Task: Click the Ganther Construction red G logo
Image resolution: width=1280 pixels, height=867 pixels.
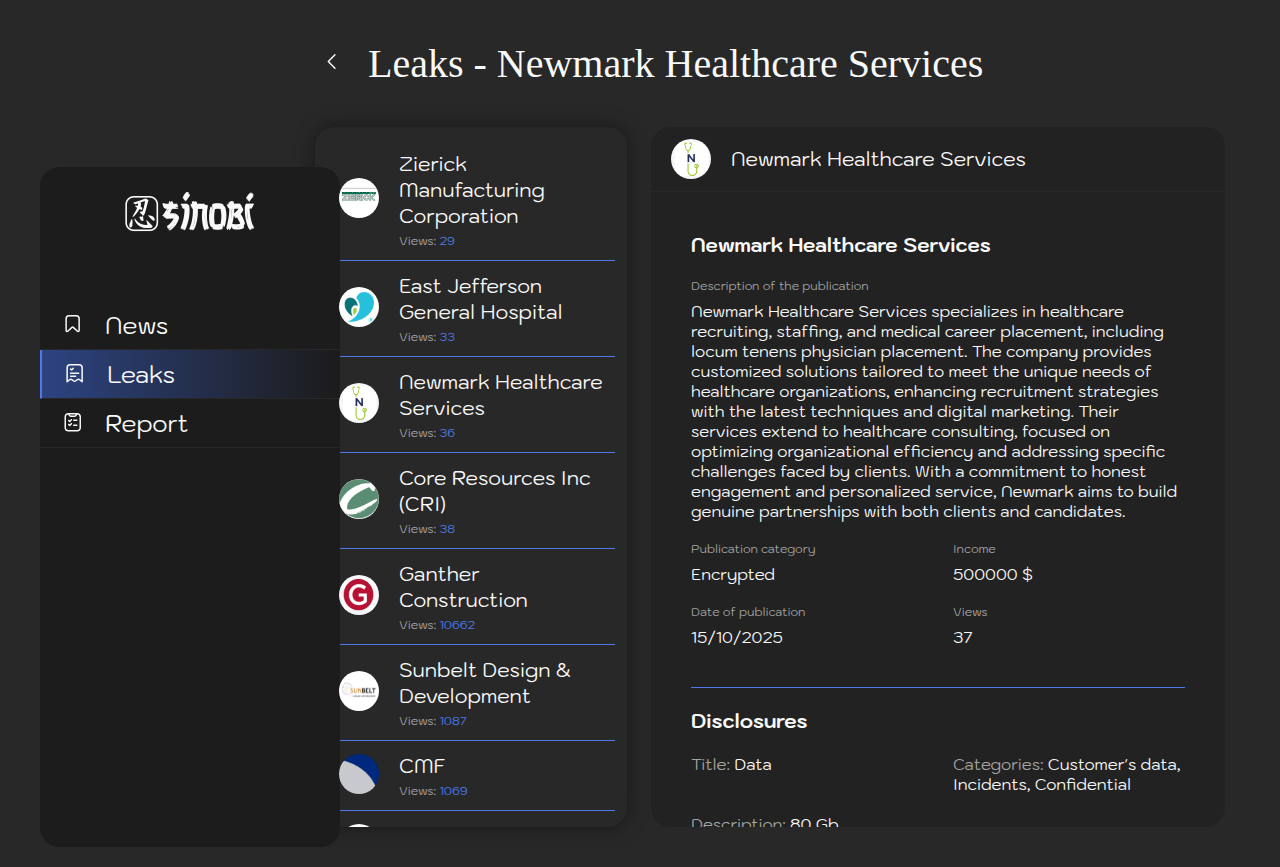Action: pos(359,595)
